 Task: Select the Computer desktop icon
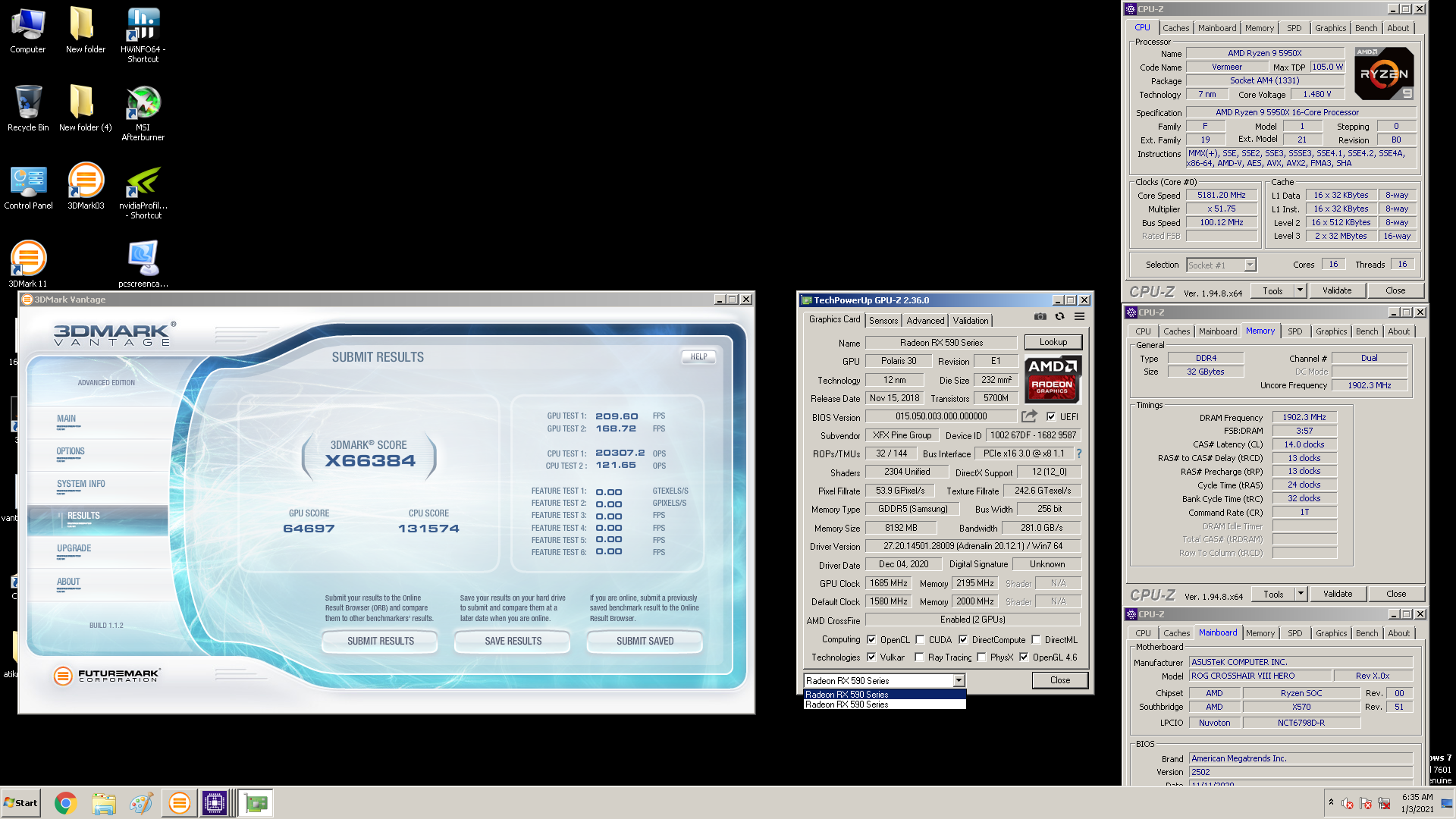[28, 30]
